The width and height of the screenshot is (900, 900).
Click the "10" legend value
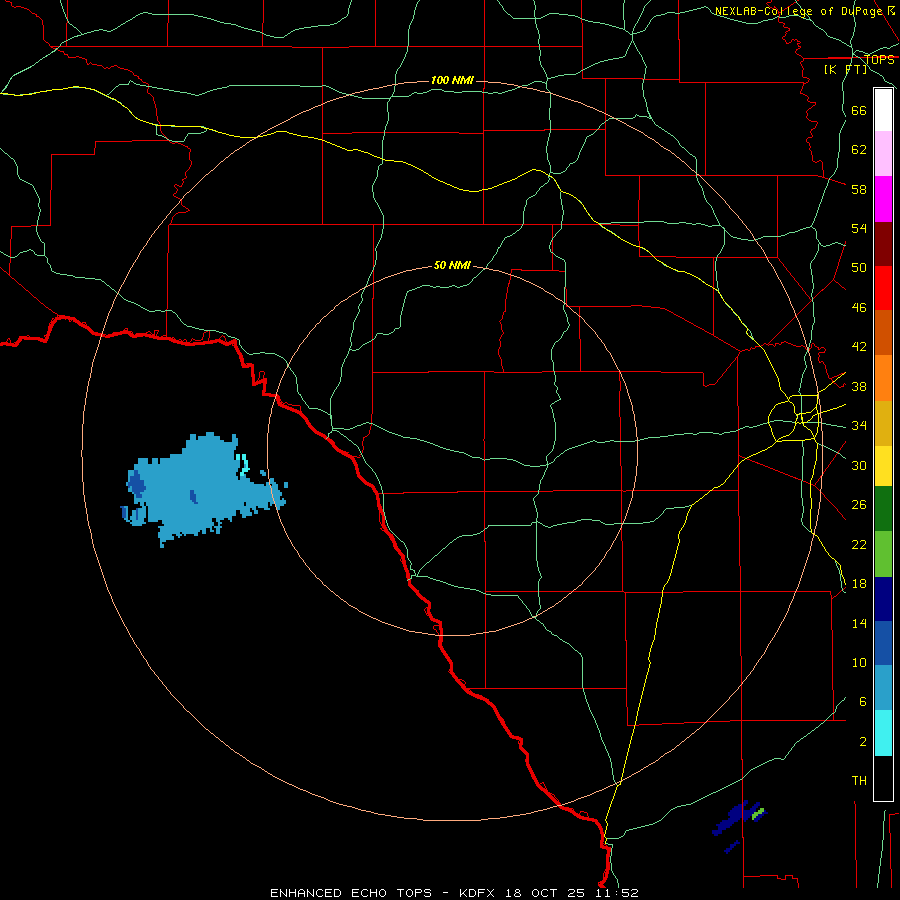[x=859, y=662]
